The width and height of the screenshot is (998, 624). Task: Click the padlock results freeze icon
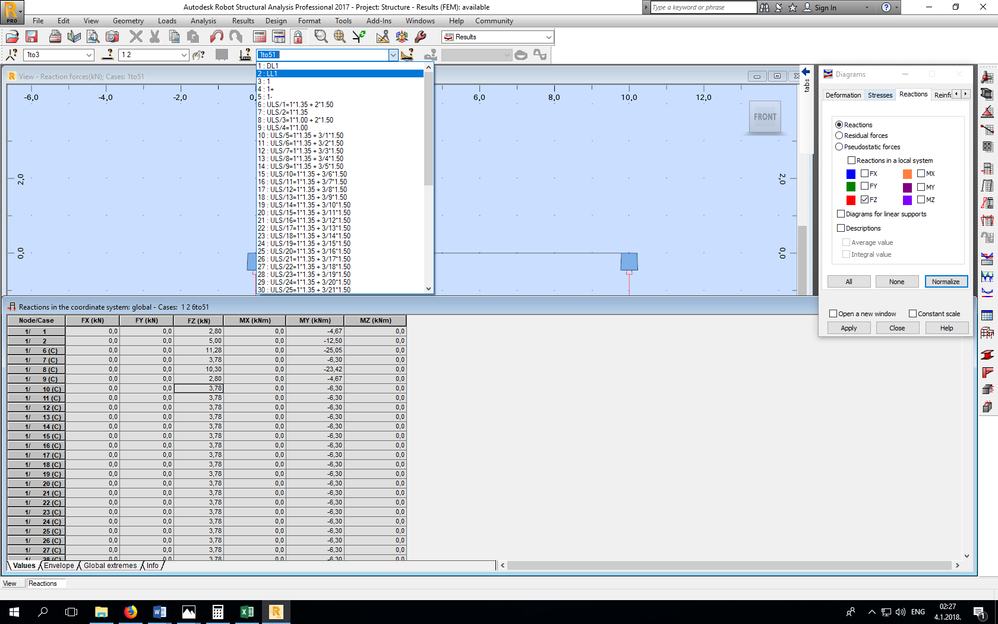[x=297, y=37]
